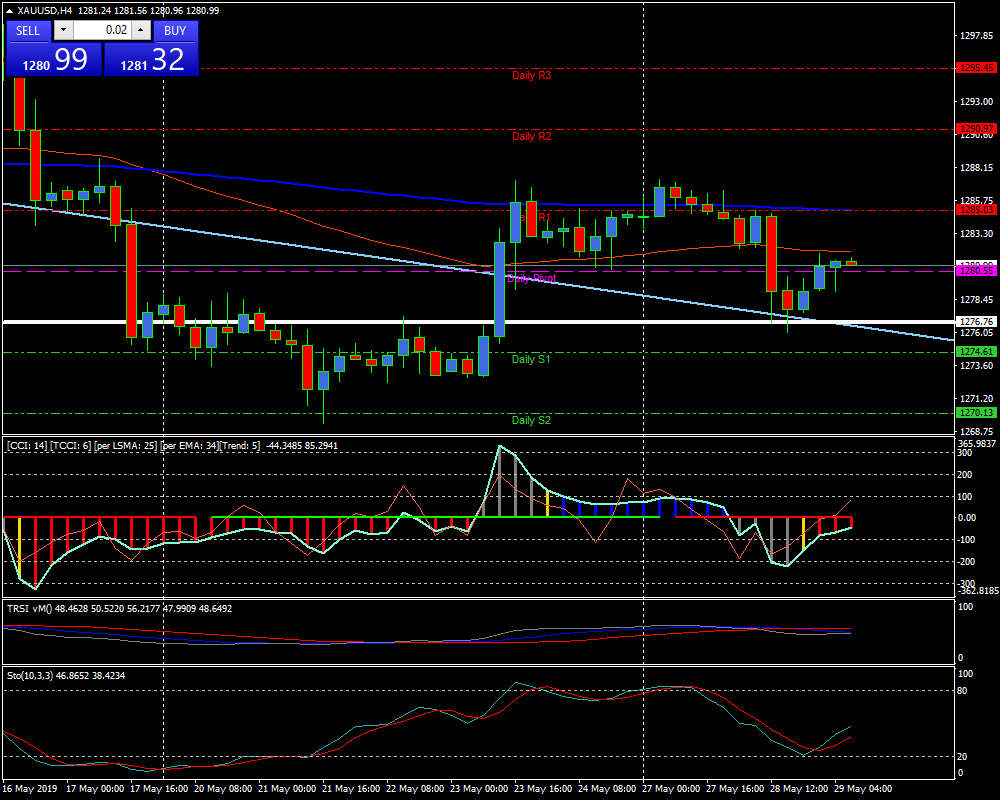
Task: Decrease lot volume with down arrow
Action: pos(59,30)
